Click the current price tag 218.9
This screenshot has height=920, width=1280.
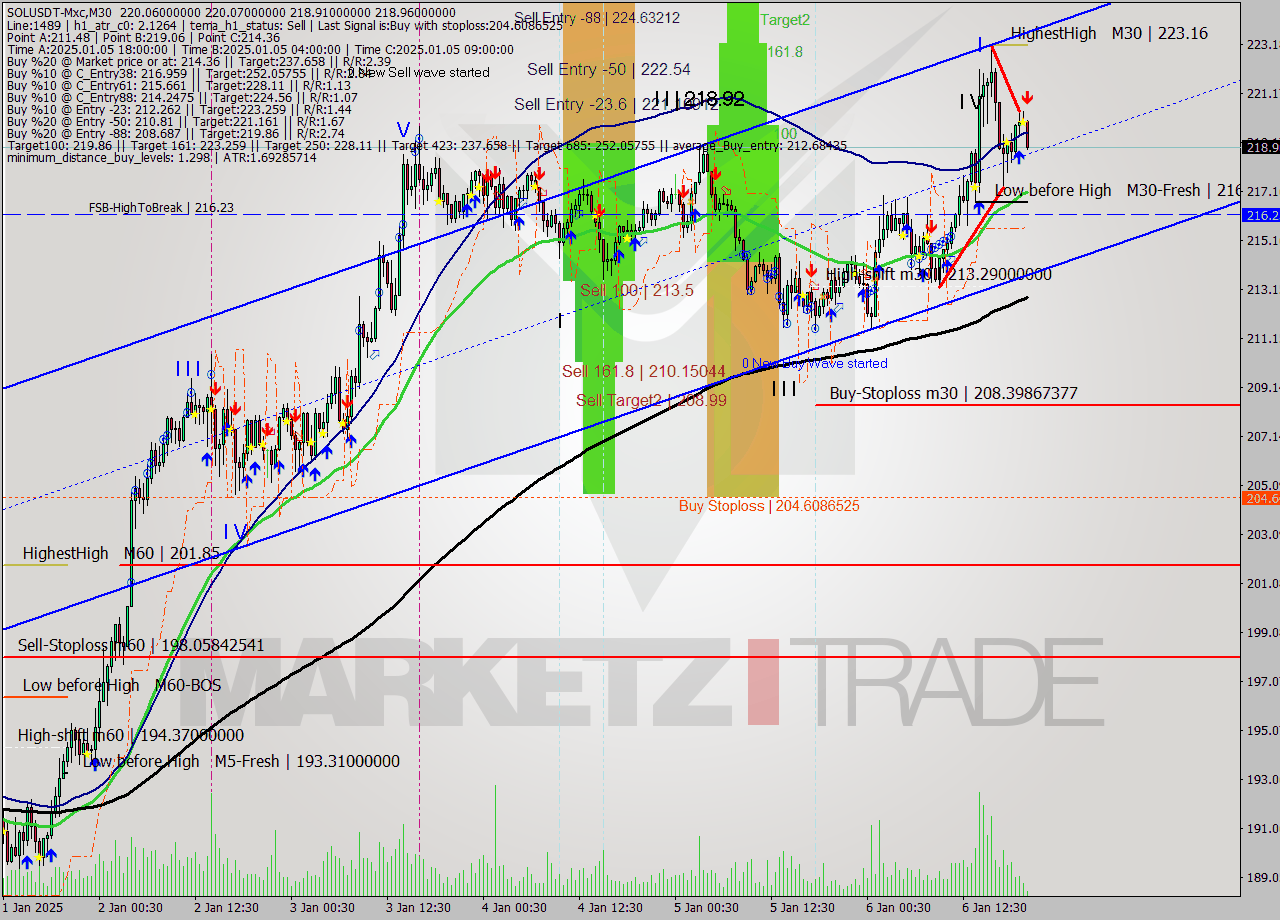[1260, 147]
